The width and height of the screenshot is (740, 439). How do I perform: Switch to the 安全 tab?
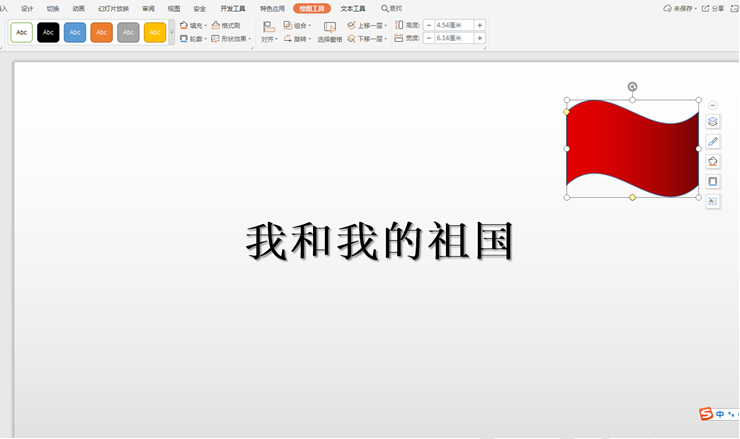click(x=200, y=8)
